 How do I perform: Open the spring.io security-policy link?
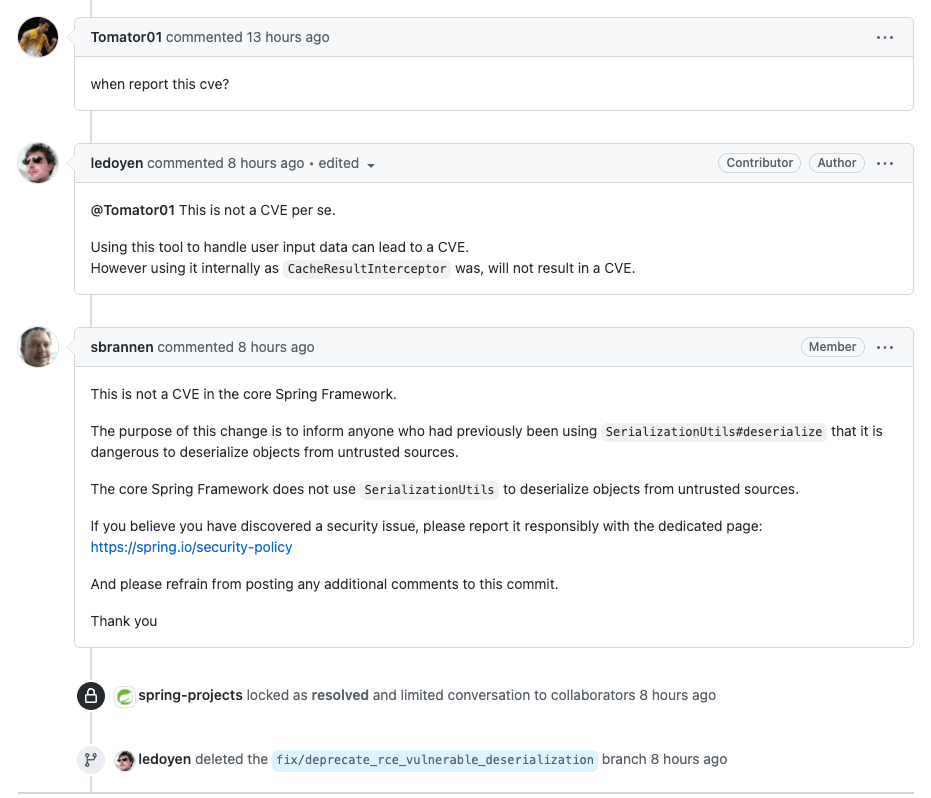coord(191,547)
